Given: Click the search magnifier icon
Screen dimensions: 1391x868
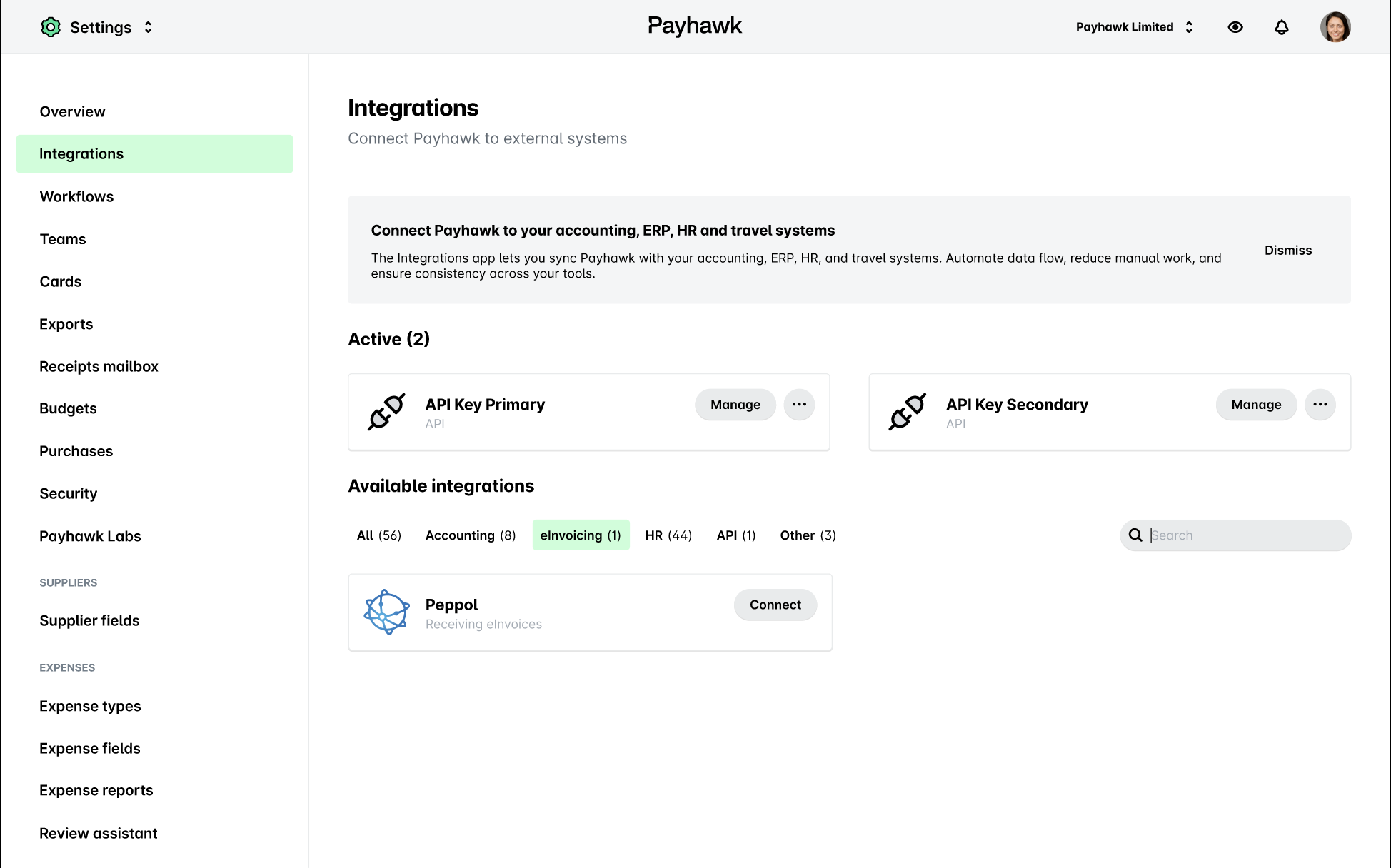Looking at the screenshot, I should (x=1135, y=535).
